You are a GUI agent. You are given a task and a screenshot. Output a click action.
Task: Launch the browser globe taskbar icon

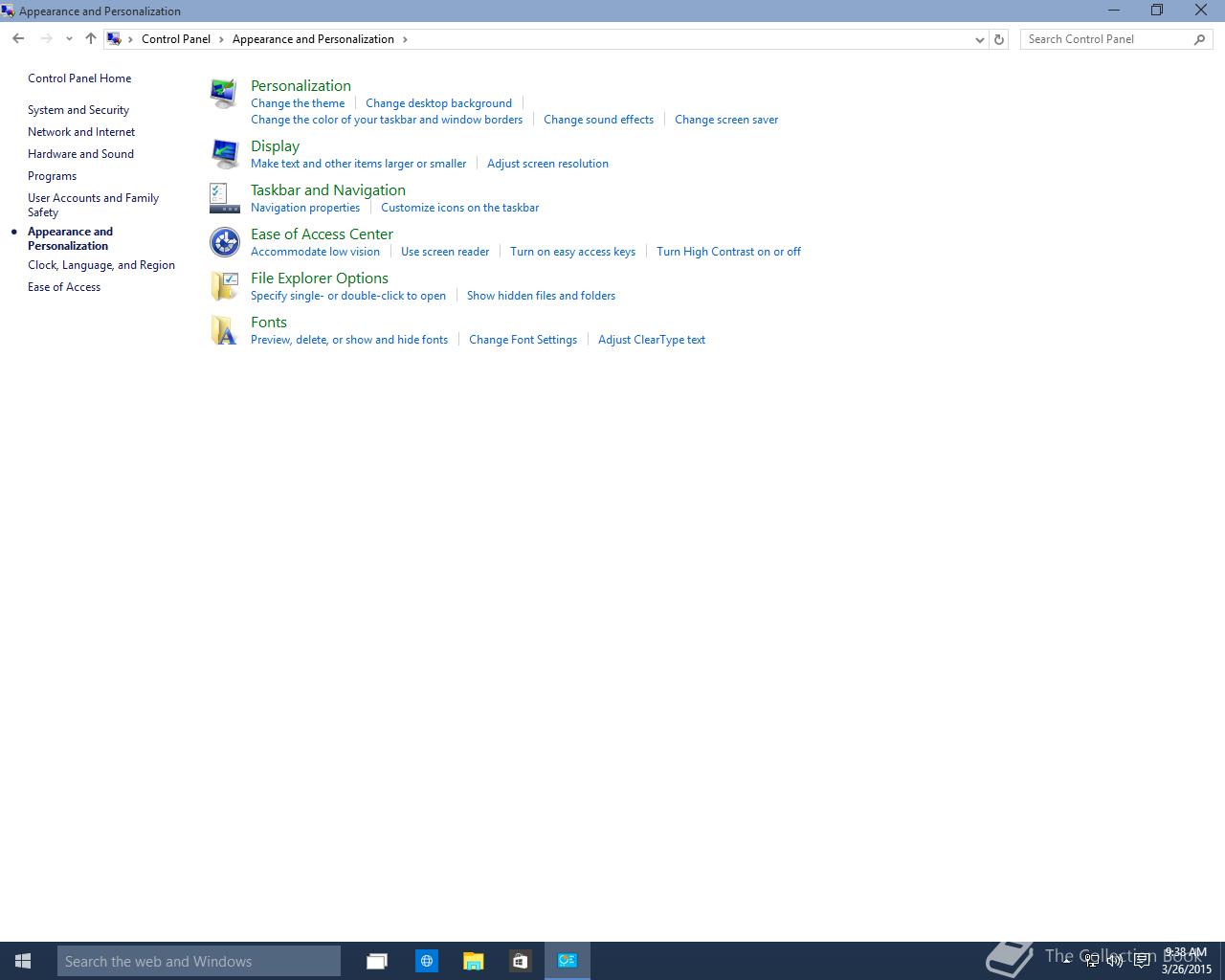(x=427, y=961)
